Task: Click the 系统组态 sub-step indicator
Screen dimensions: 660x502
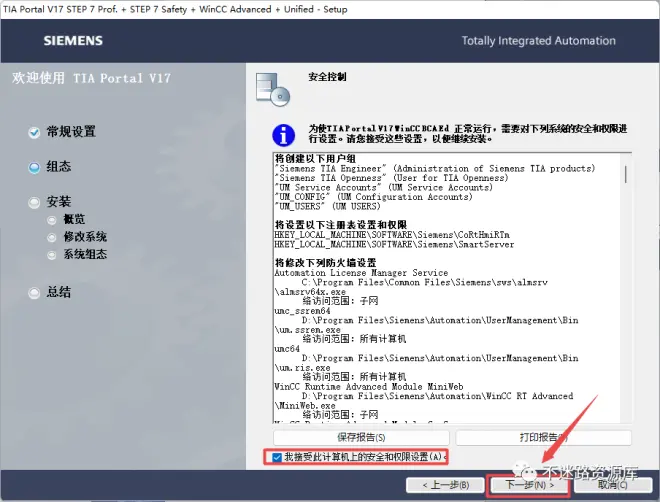Action: click(52, 255)
